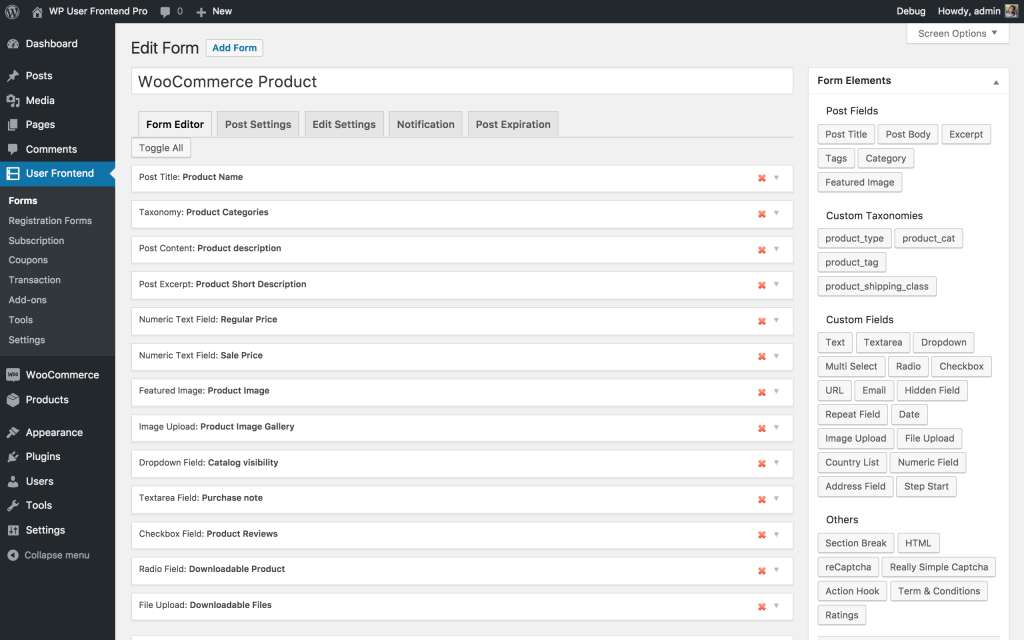Viewport: 1024px width, 640px height.
Task: Expand the Regular Price row arrow
Action: (776, 320)
